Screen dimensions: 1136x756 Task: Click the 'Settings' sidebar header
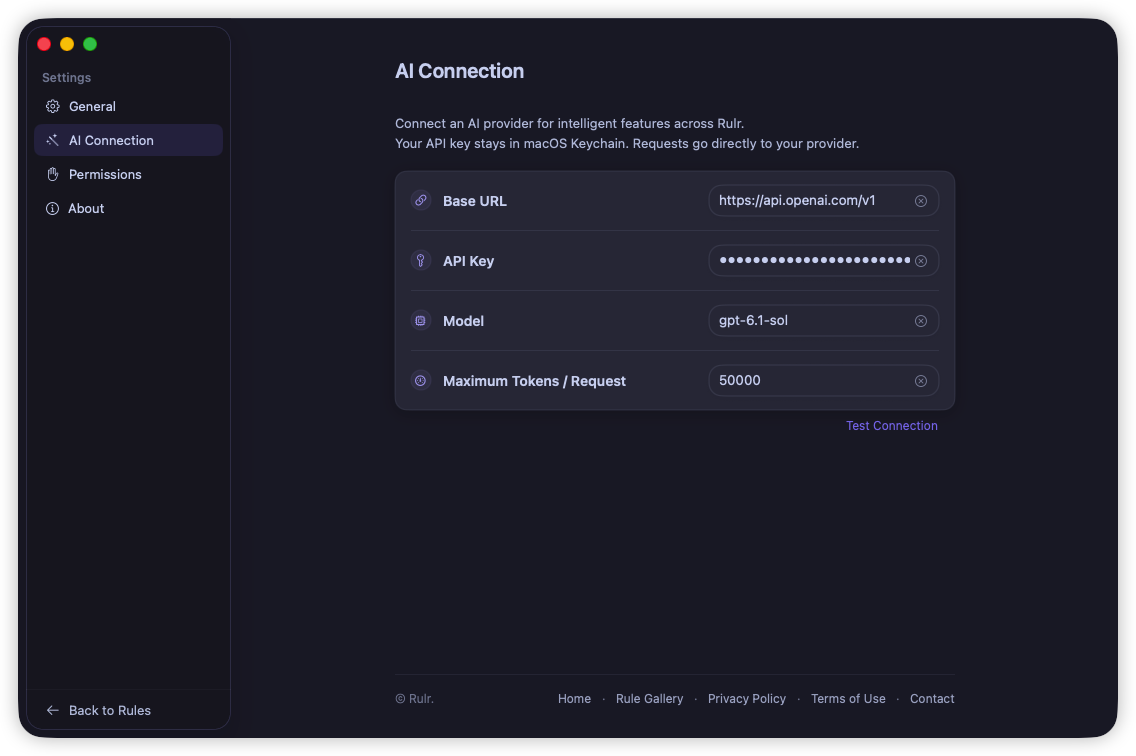67,78
